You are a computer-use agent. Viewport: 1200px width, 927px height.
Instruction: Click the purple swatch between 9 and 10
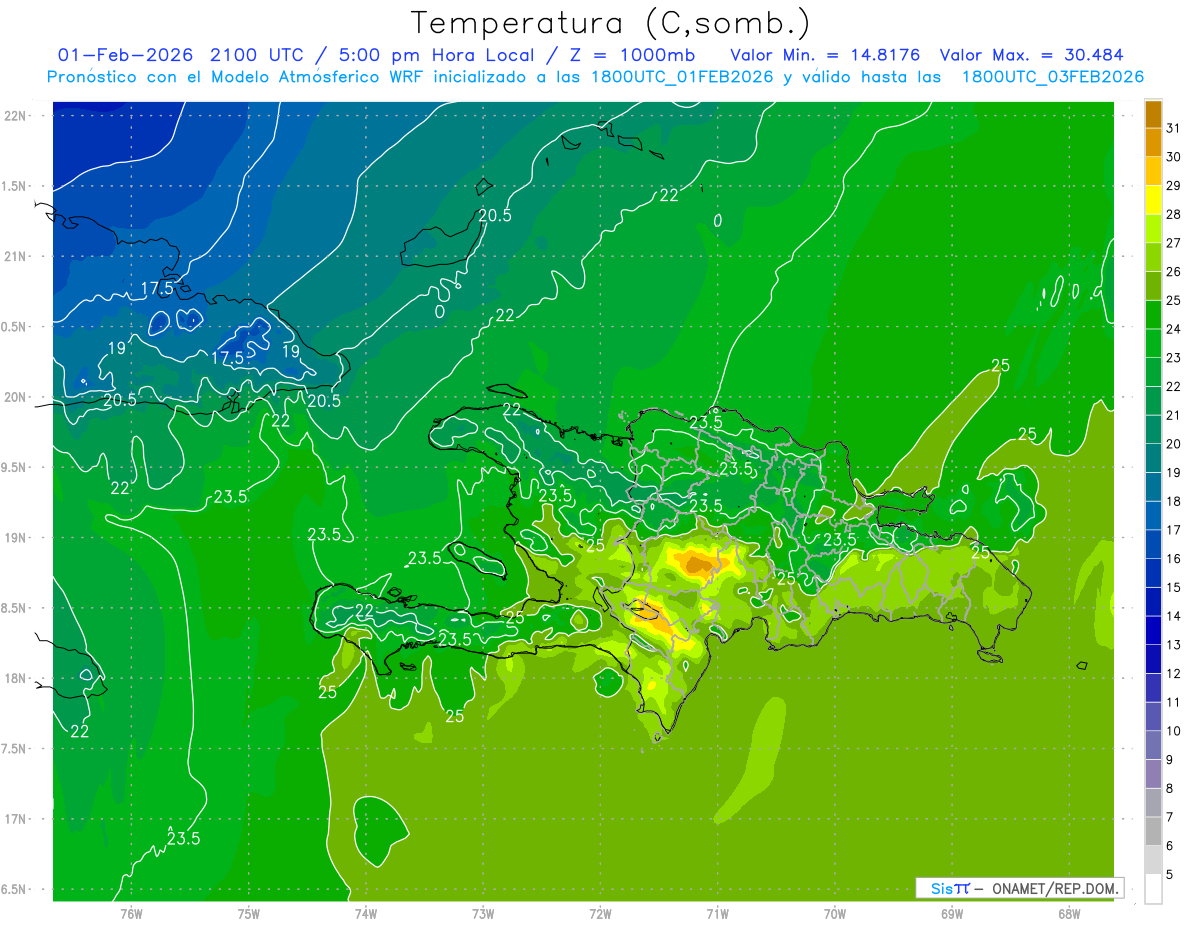(1153, 745)
